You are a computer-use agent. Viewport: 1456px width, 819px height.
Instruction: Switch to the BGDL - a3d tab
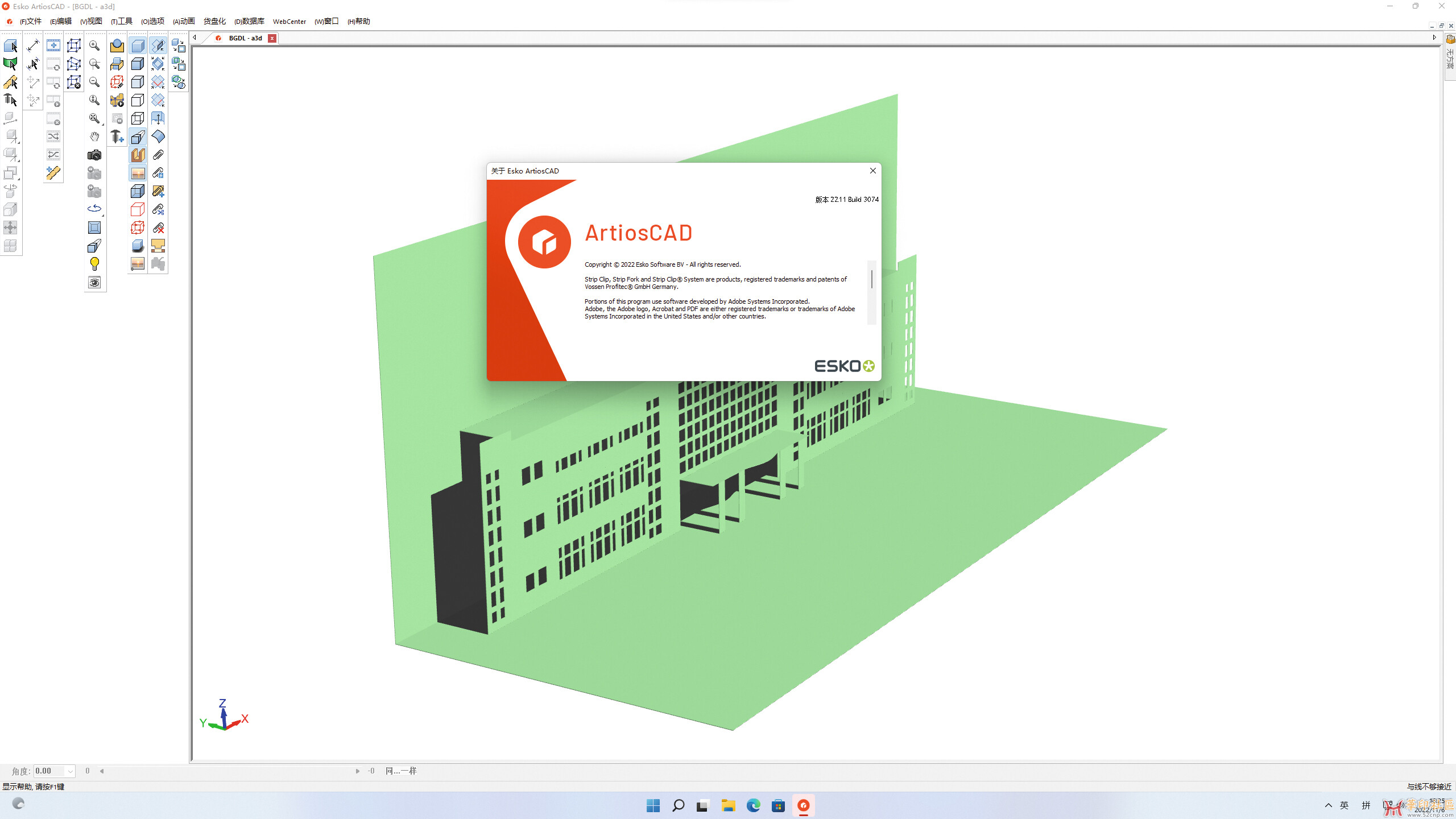click(245, 38)
